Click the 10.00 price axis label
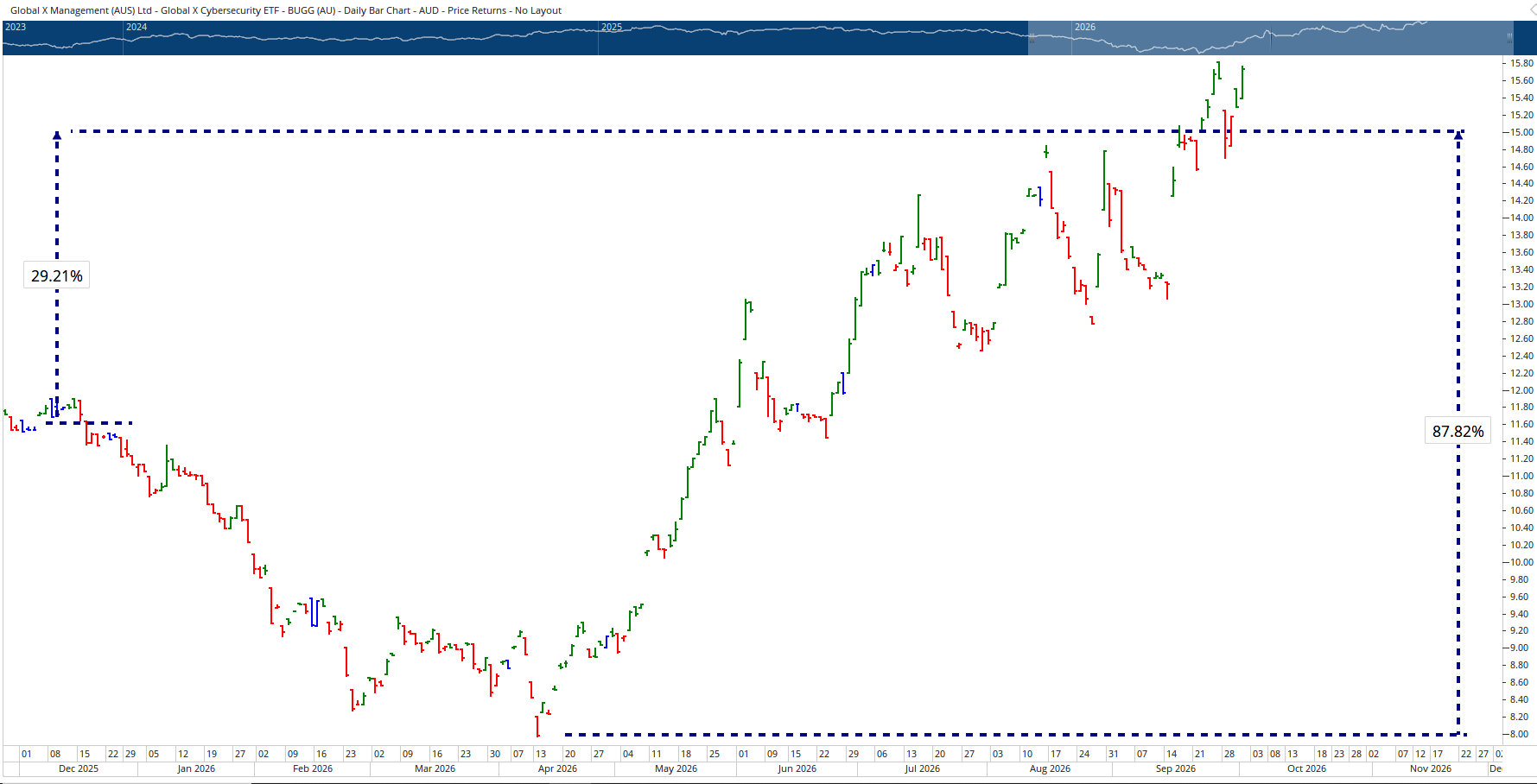The image size is (1537, 784). [x=1522, y=562]
